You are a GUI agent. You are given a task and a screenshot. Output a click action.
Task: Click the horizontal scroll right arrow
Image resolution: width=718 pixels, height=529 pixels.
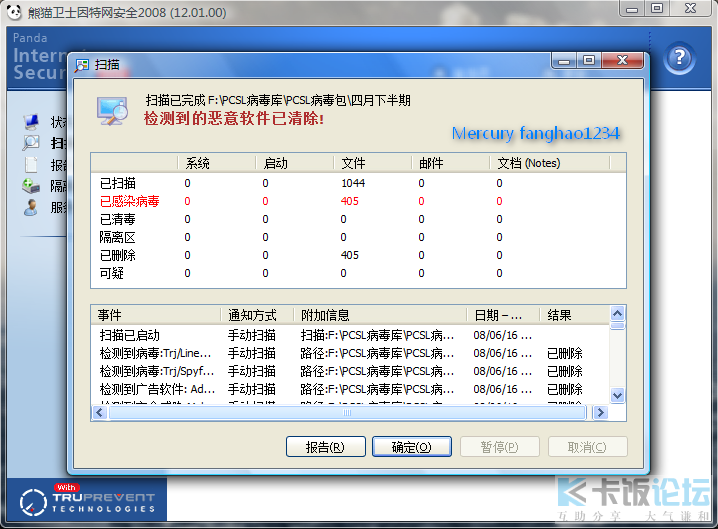pyautogui.click(x=600, y=413)
